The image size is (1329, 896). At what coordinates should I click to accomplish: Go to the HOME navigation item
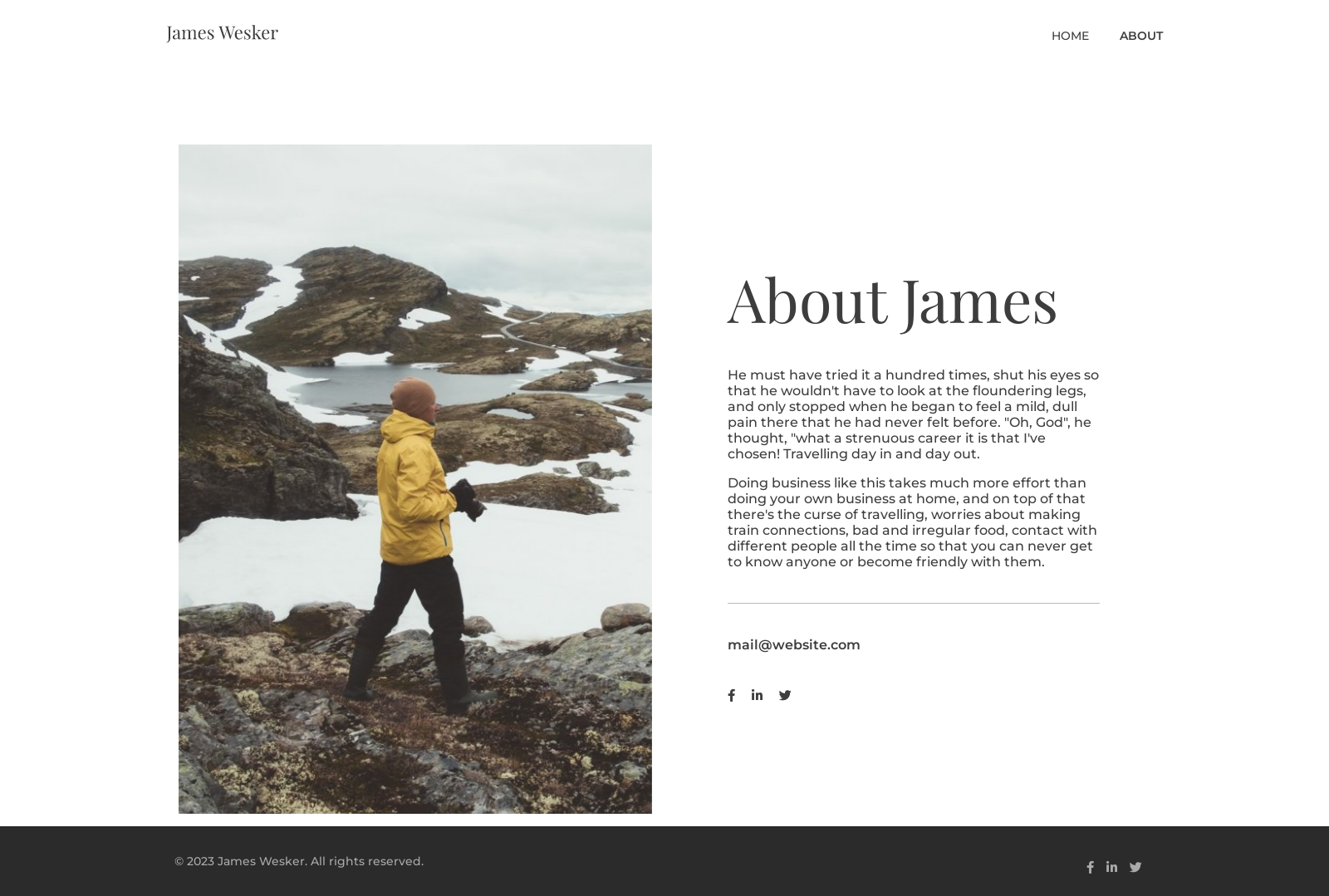(x=1070, y=36)
